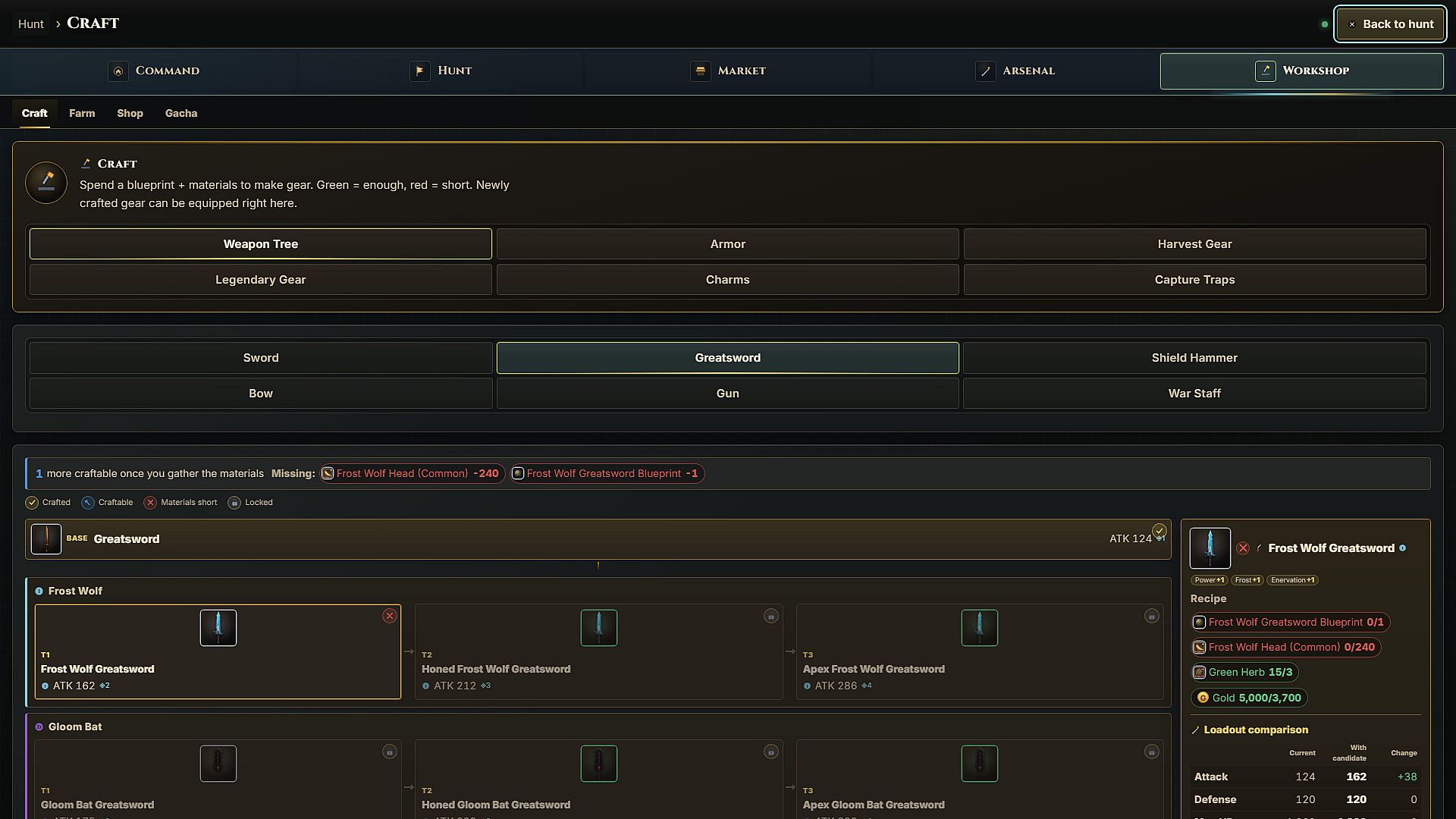Click the Honed Frost Wolf Greatsword icon
Screen dimensions: 1456x819
599,628
